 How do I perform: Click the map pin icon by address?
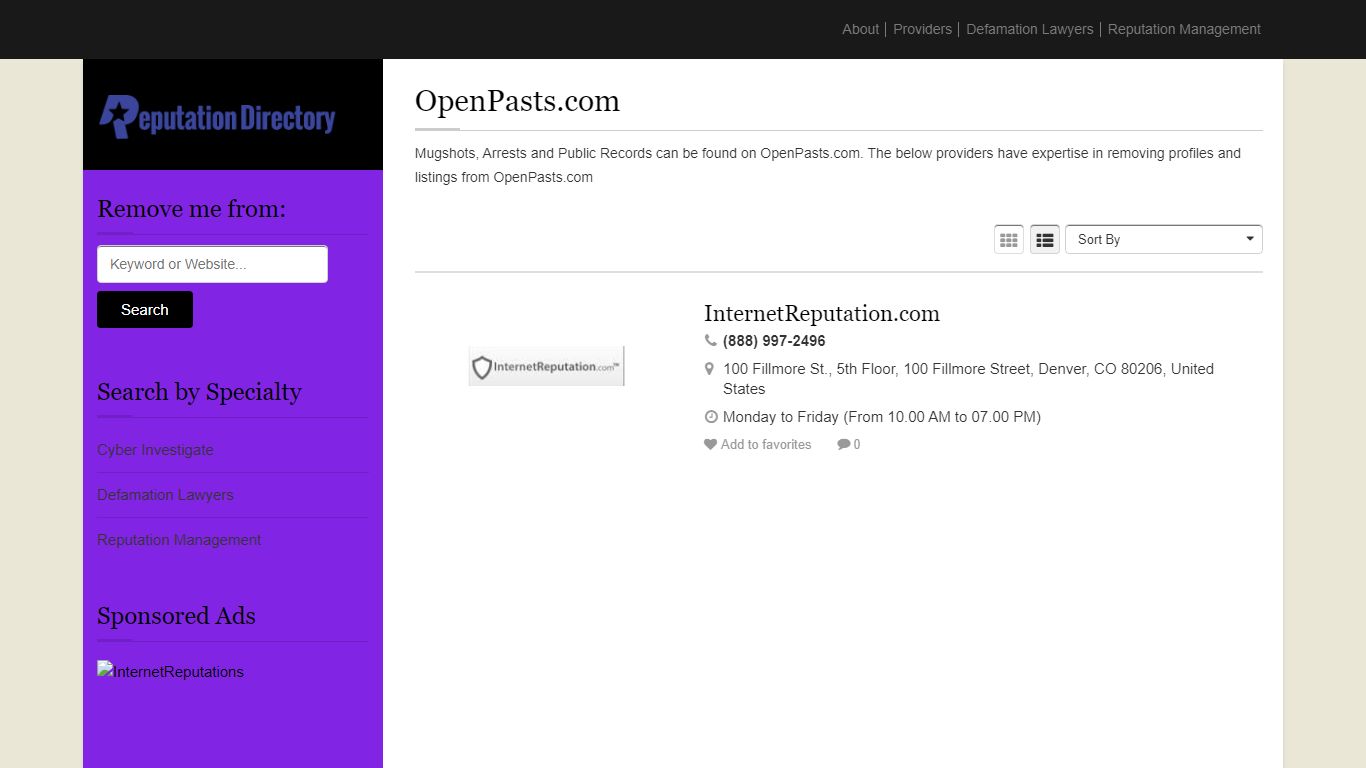coord(709,369)
